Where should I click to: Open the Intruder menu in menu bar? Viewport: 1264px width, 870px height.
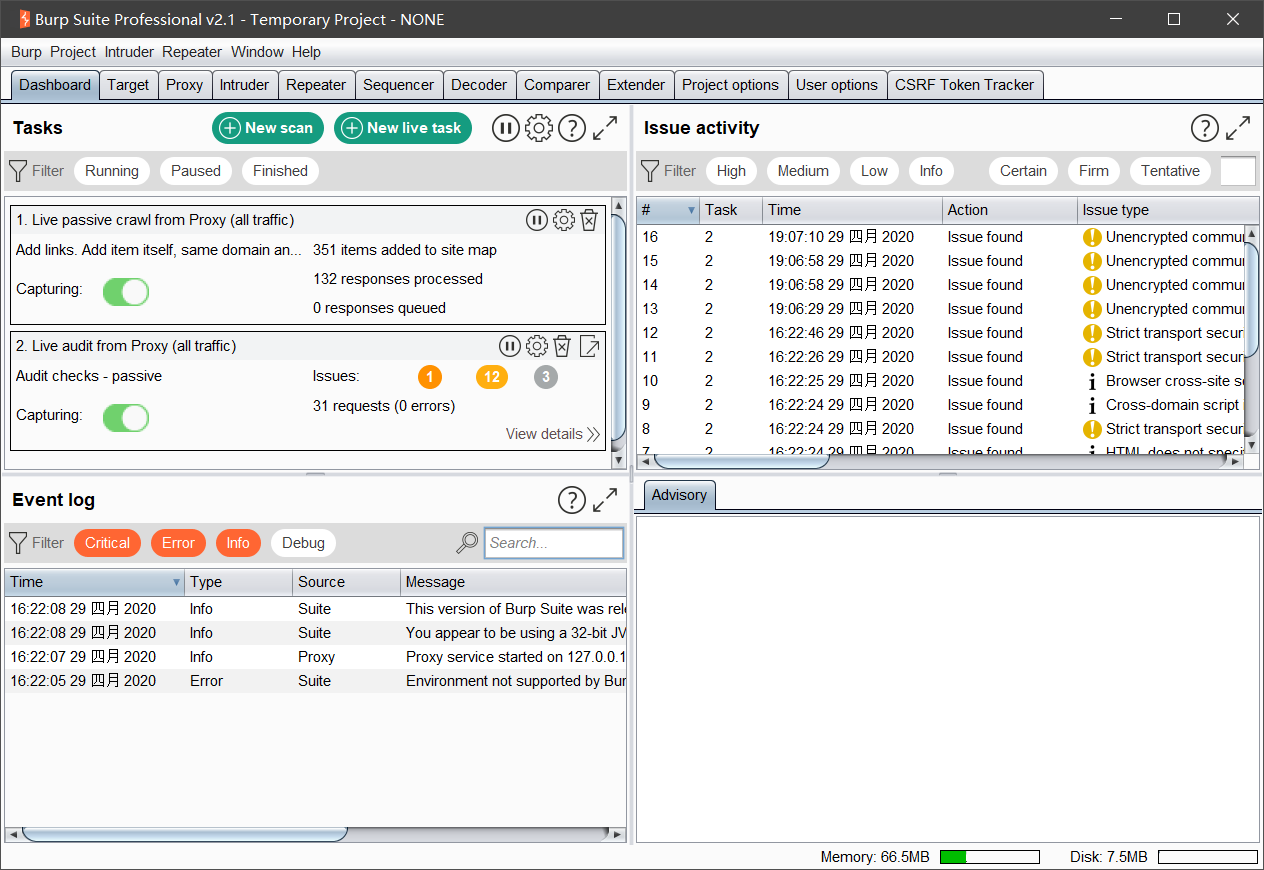(129, 52)
